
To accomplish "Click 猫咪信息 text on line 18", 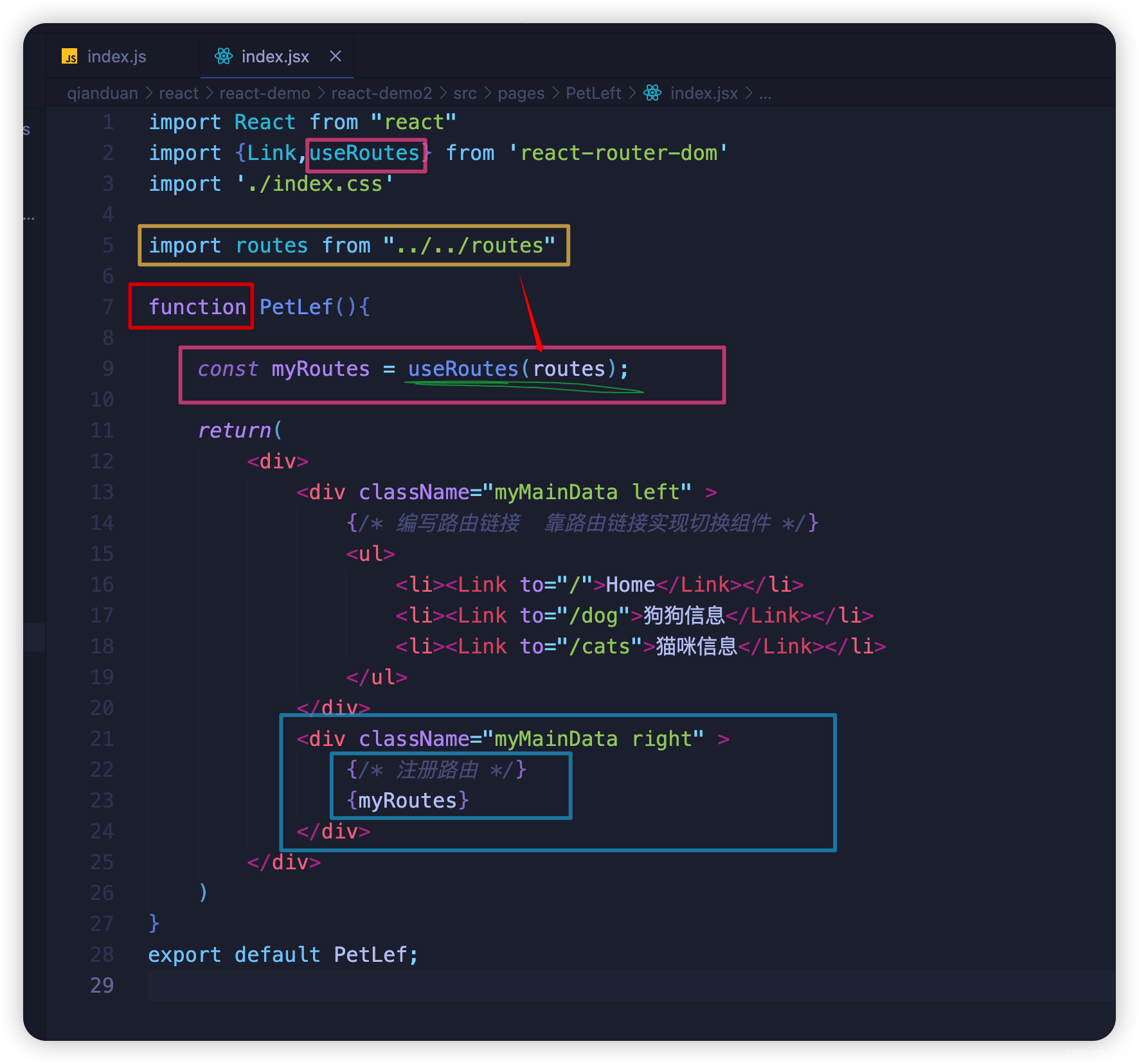I will tap(696, 646).
